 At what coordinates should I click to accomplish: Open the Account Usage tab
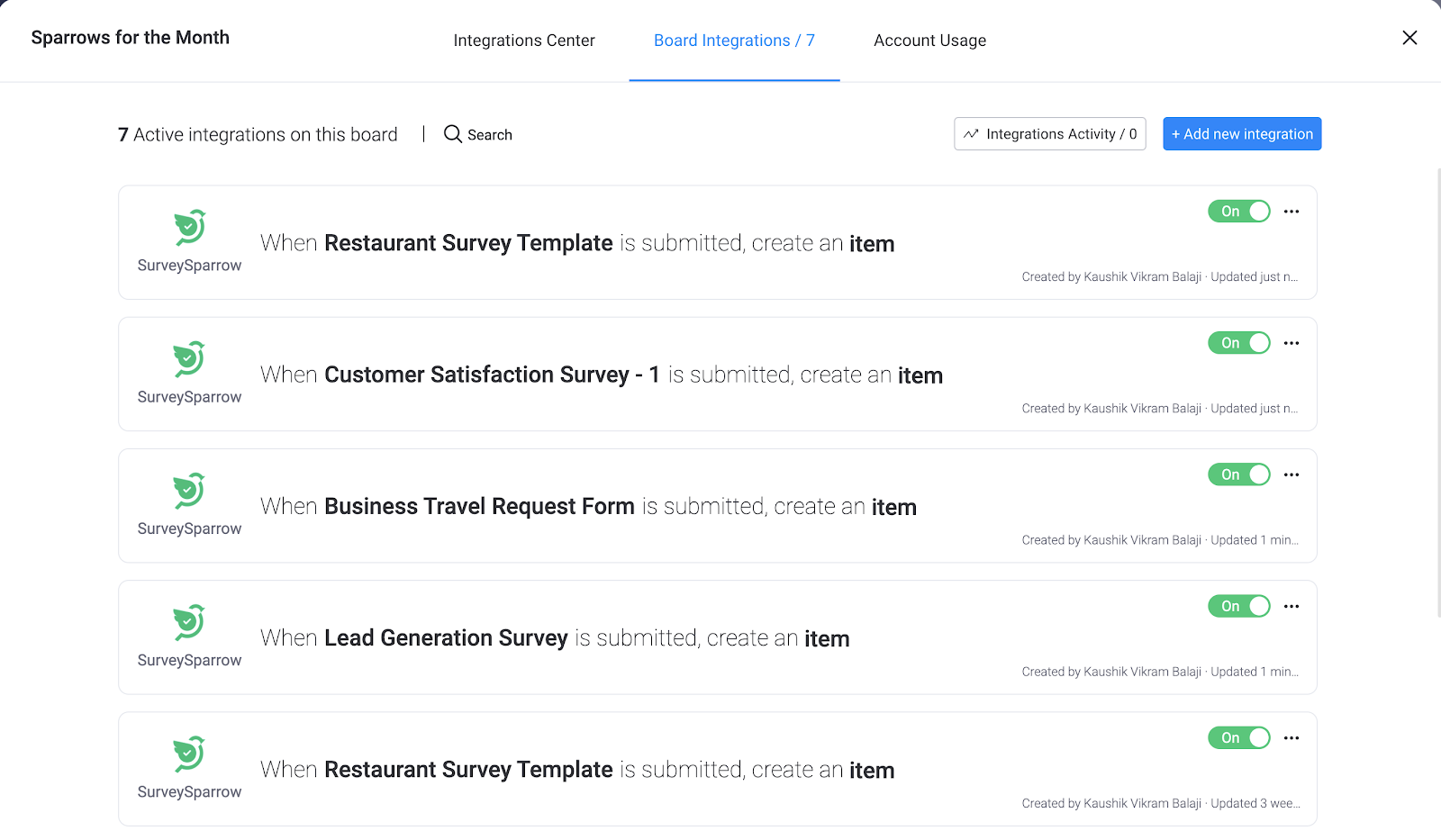point(929,41)
